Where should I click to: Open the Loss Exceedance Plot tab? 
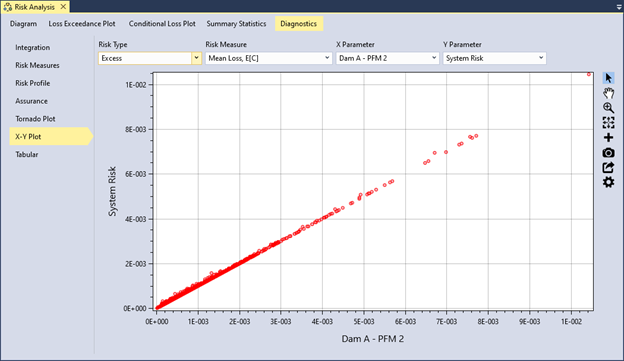tap(82, 24)
